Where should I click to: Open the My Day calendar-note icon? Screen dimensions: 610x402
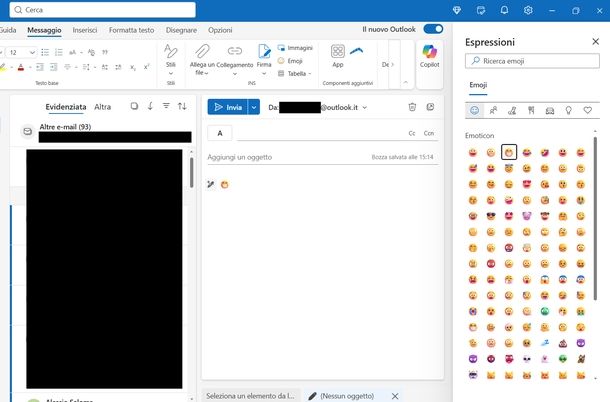(x=481, y=10)
